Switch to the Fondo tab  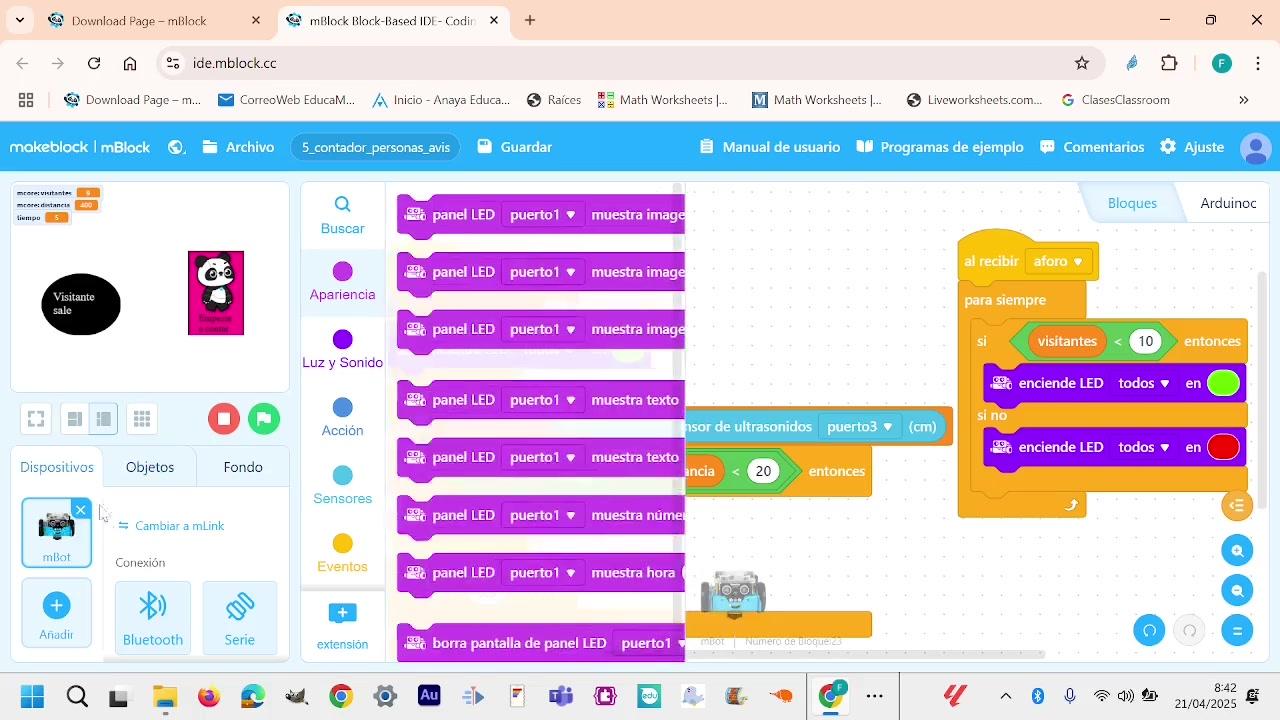click(243, 467)
